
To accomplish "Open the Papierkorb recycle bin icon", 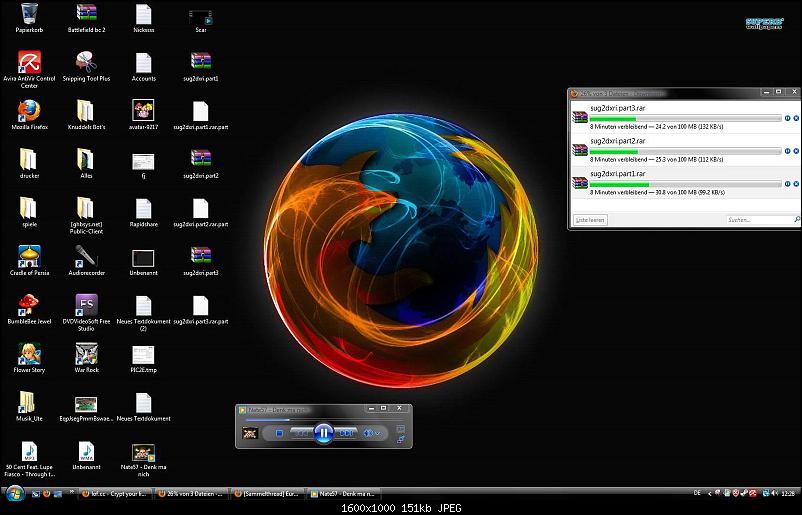I will click(29, 18).
